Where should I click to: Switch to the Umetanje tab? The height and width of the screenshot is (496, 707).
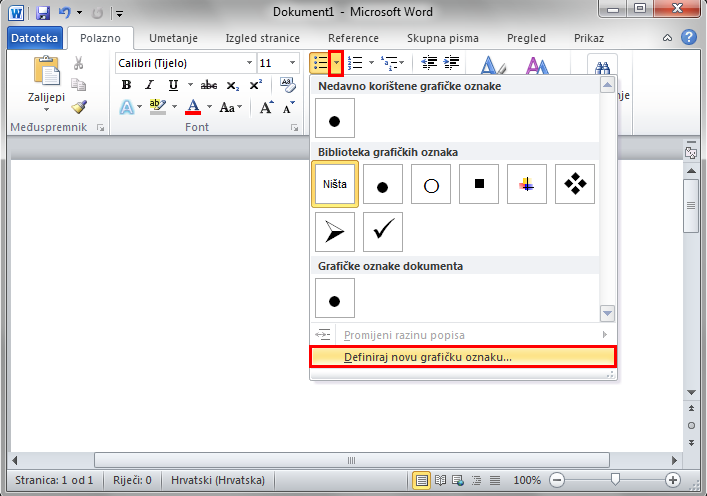click(173, 38)
